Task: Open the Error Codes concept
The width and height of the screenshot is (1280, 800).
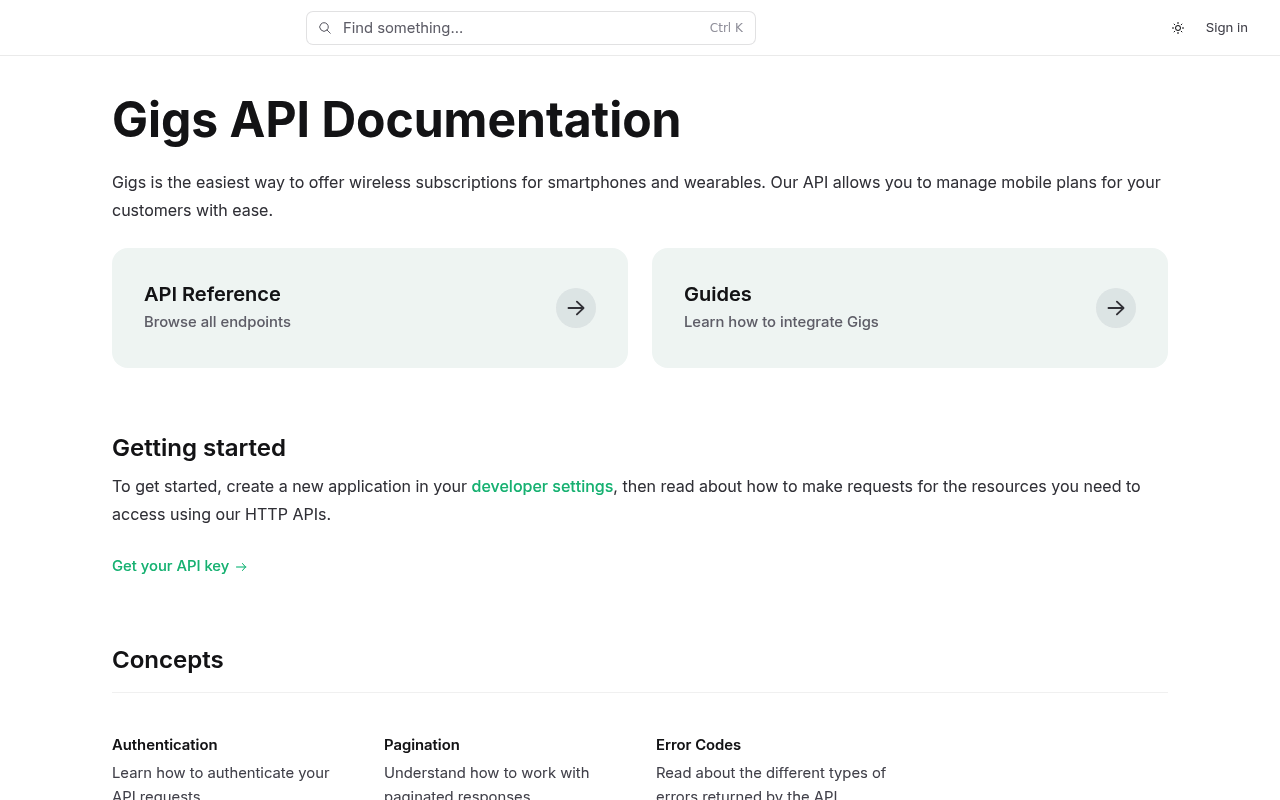Action: coord(698,745)
